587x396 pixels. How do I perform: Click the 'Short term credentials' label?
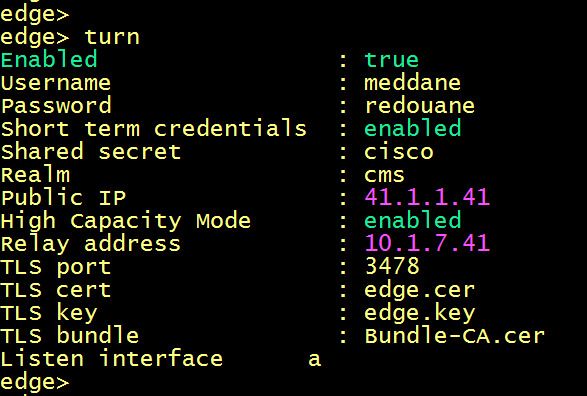coord(153,129)
